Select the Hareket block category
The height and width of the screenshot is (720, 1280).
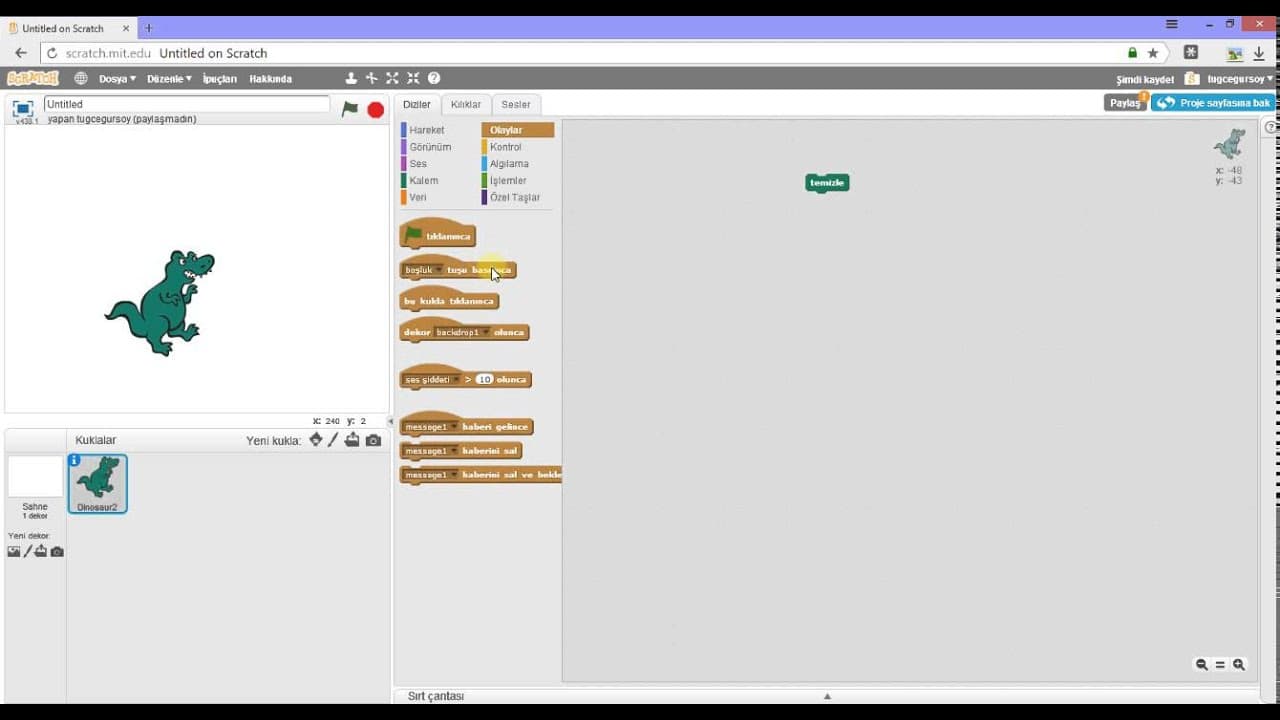point(427,130)
